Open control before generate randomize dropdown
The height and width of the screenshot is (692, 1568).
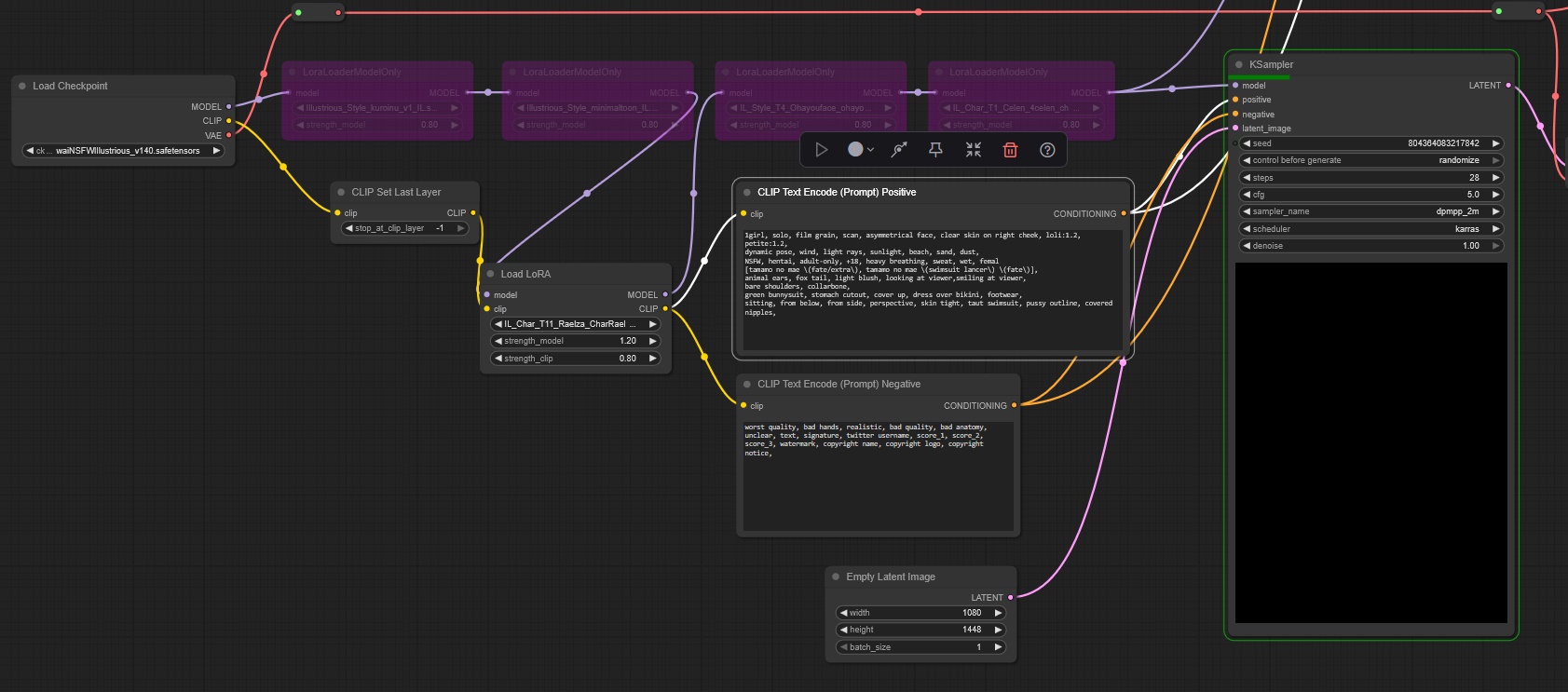click(1370, 160)
